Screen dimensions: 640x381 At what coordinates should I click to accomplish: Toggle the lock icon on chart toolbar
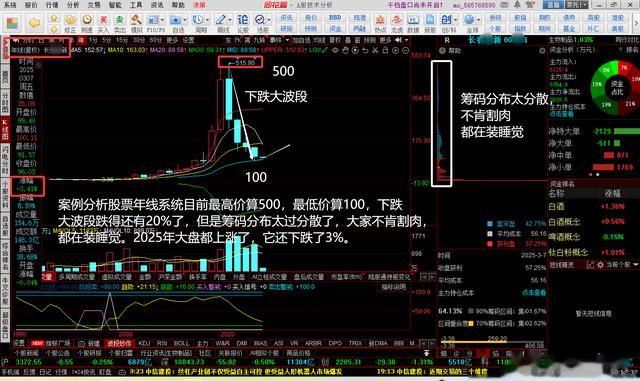(385, 50)
